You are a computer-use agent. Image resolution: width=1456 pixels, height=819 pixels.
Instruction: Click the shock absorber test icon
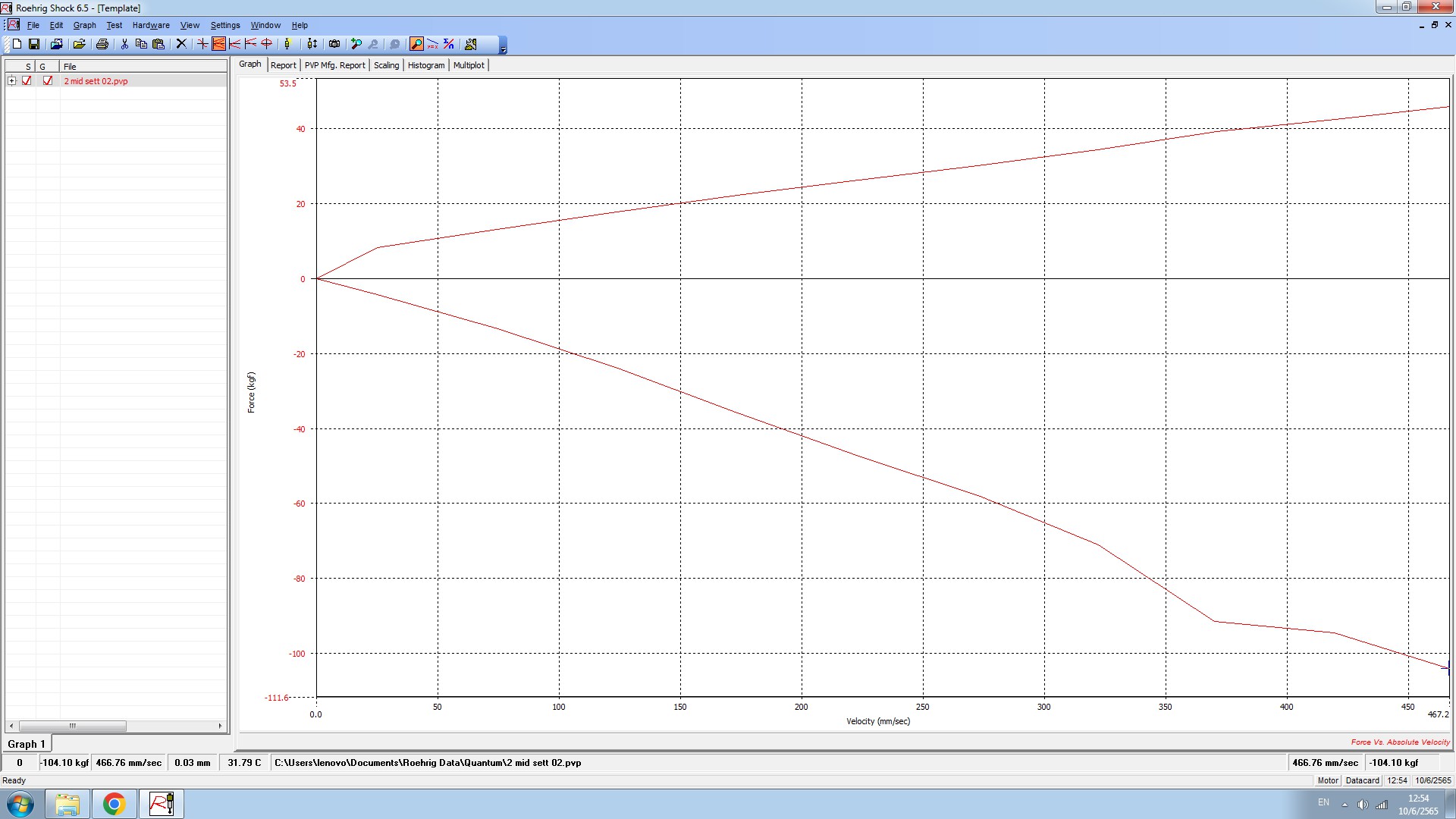click(x=287, y=44)
